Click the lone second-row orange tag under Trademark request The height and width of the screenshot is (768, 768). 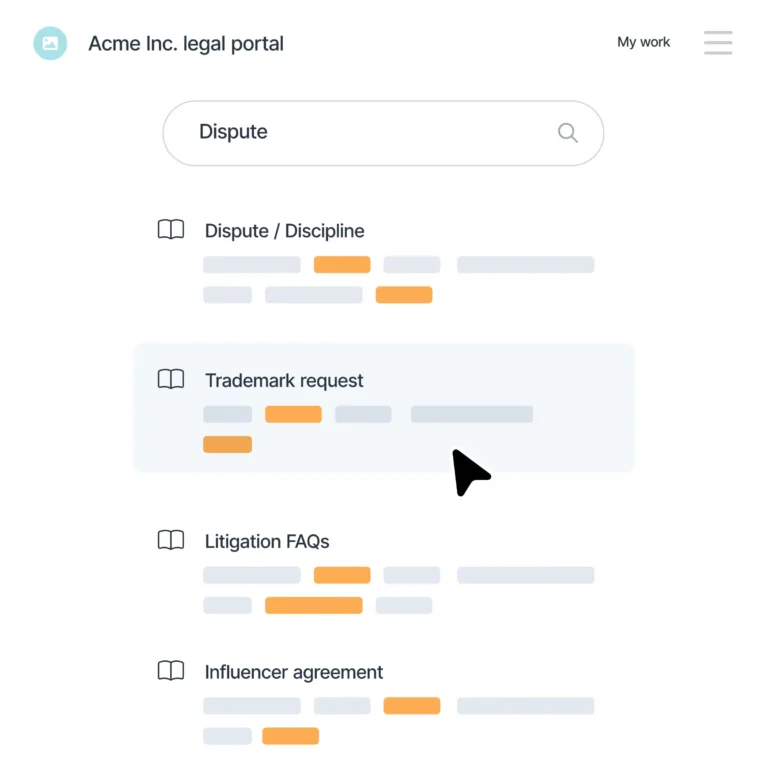point(227,444)
